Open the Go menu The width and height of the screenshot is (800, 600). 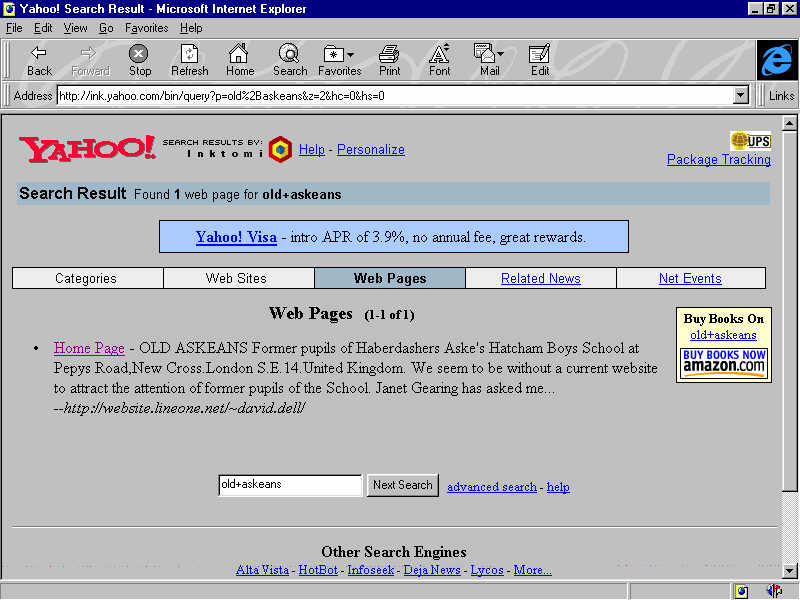[106, 28]
